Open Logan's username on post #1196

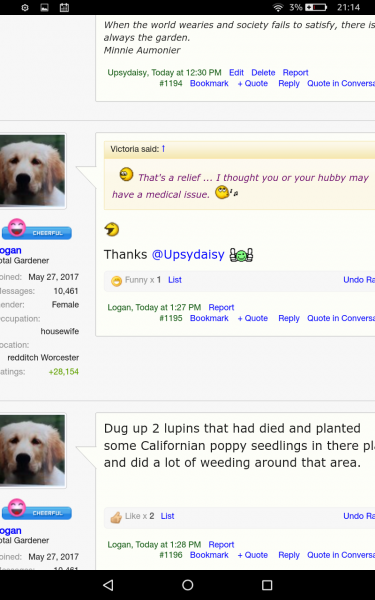tap(11, 530)
